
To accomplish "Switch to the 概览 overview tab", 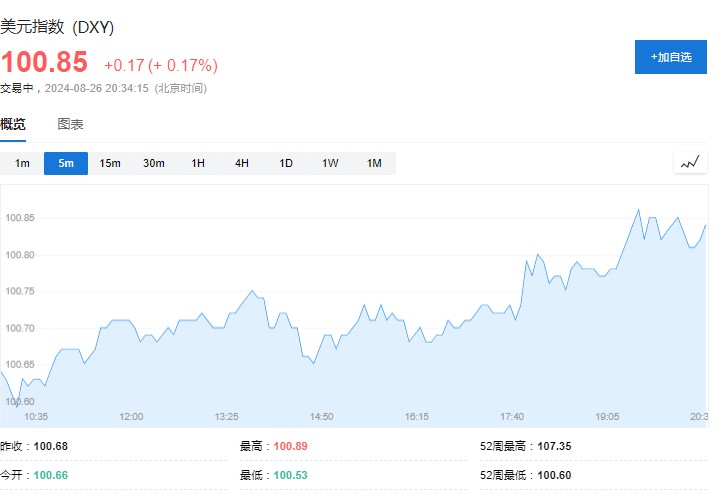I will [x=14, y=125].
